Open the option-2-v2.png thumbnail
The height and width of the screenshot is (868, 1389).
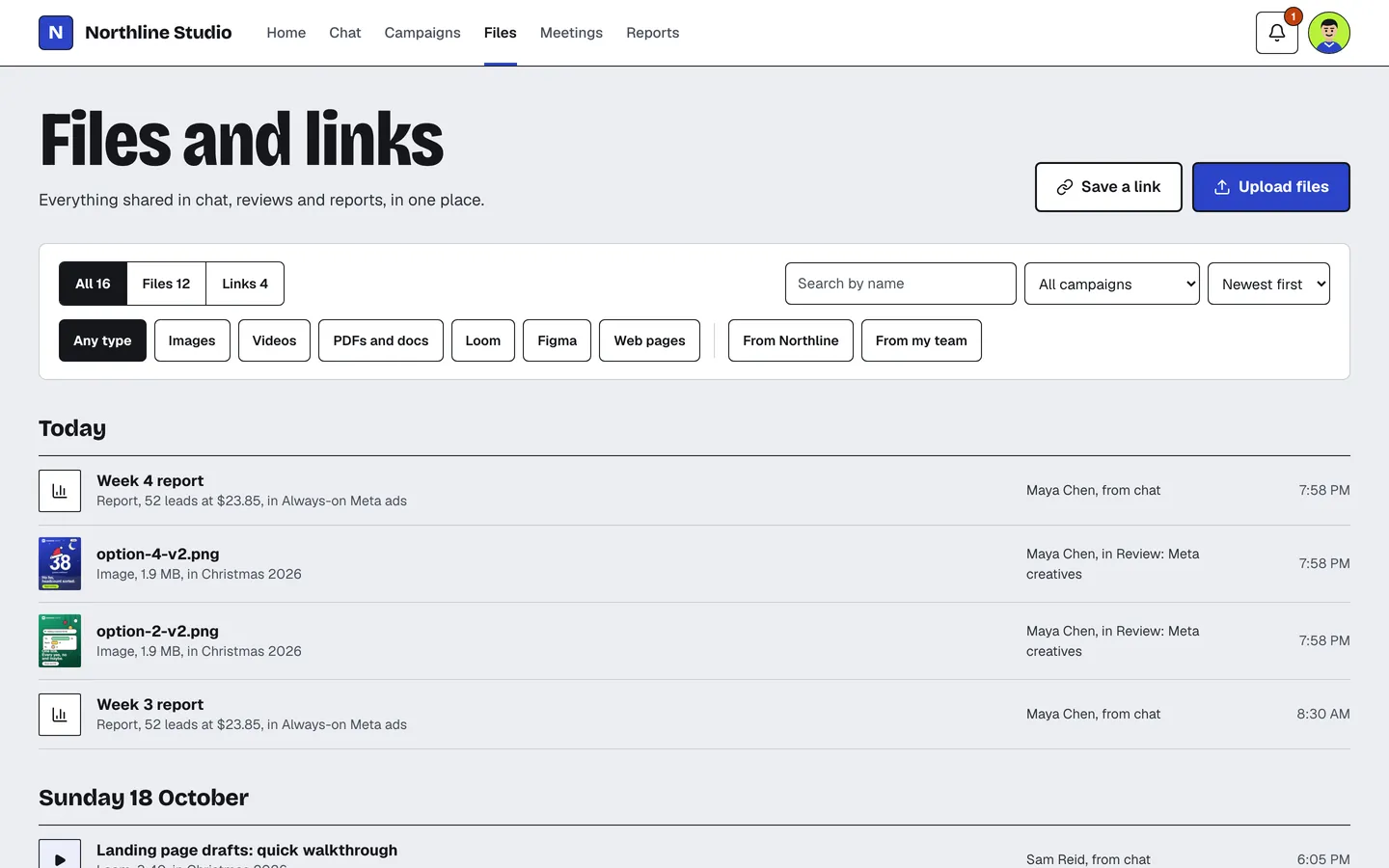pos(60,641)
